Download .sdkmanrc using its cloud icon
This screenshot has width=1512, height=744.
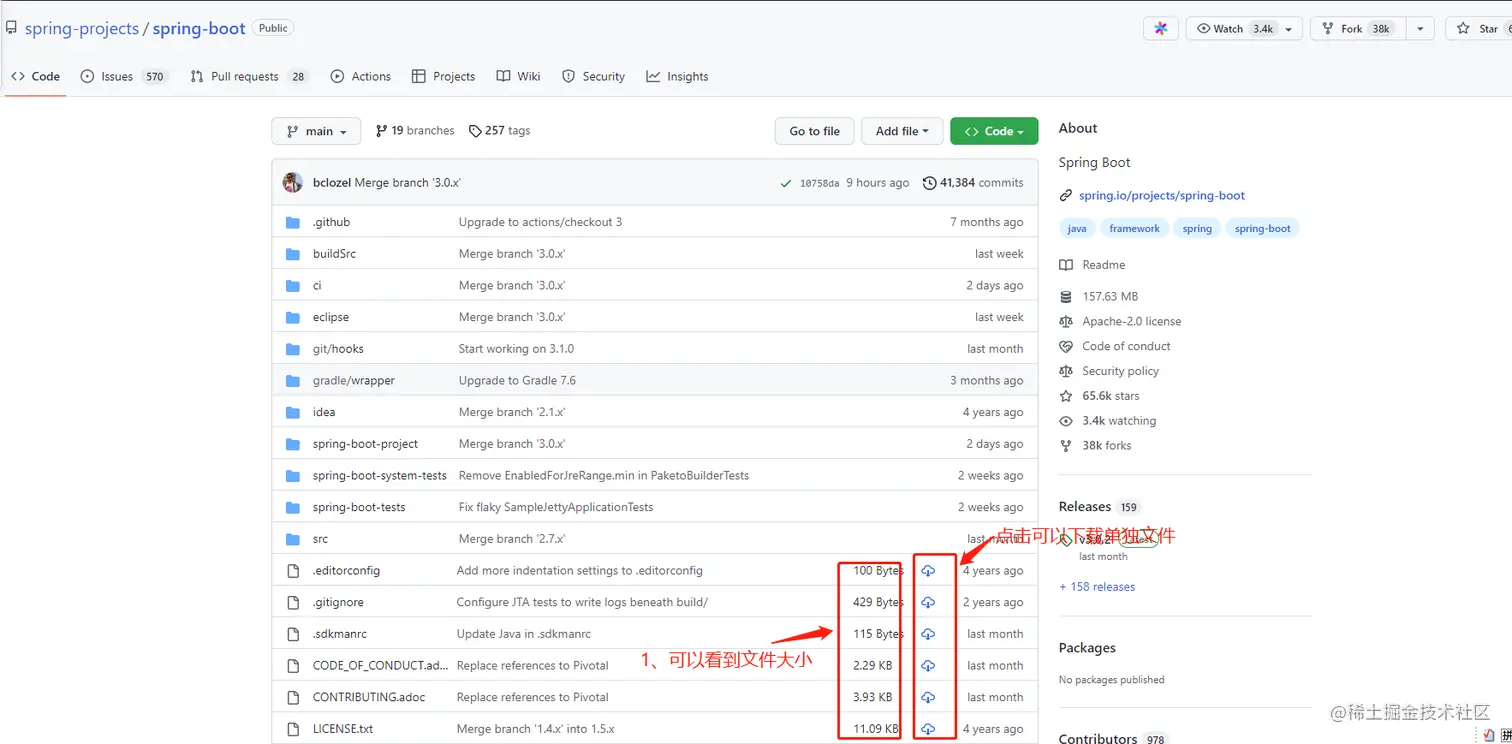point(928,634)
